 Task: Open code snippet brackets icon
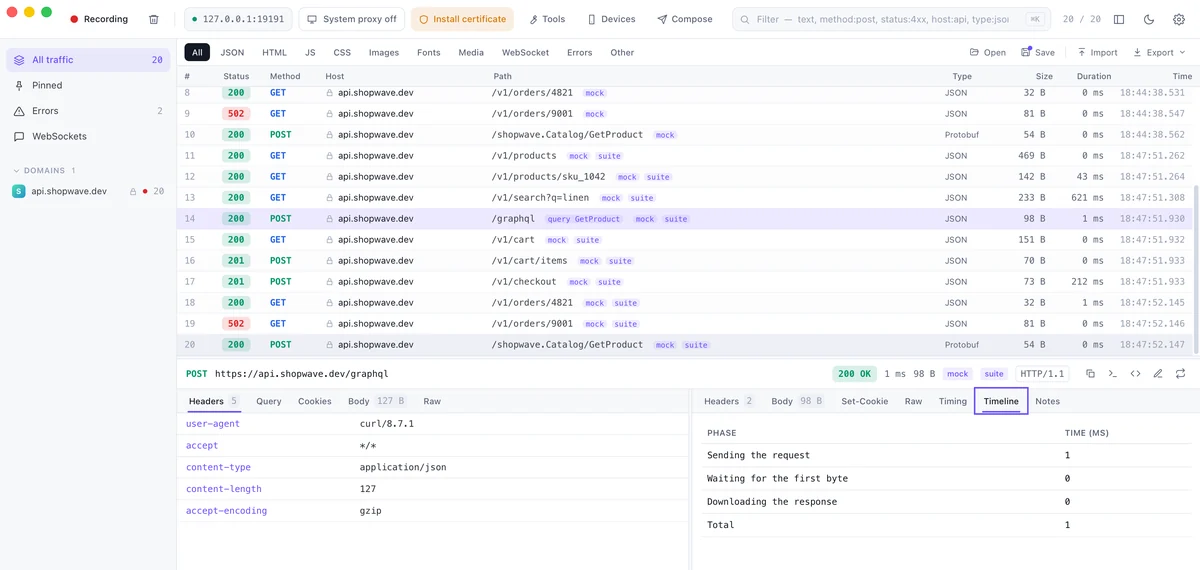(x=1135, y=374)
